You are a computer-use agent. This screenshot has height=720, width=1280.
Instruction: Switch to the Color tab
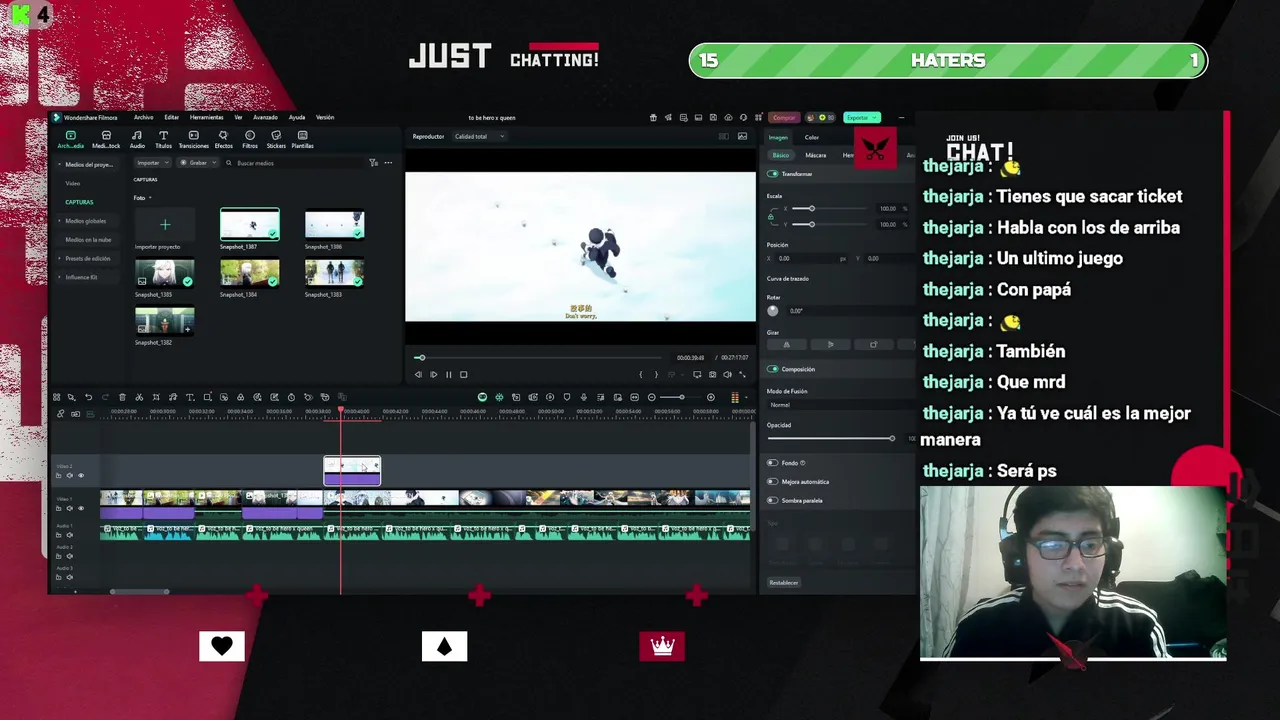(x=812, y=137)
